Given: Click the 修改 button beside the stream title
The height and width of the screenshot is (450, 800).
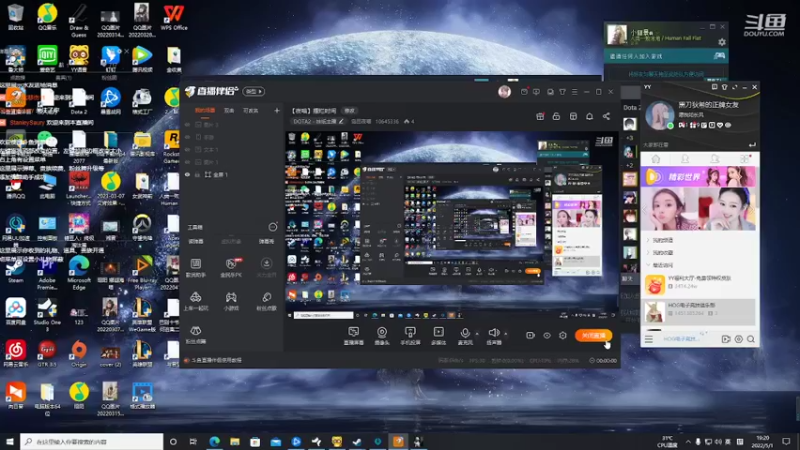Looking at the screenshot, I should [349, 111].
